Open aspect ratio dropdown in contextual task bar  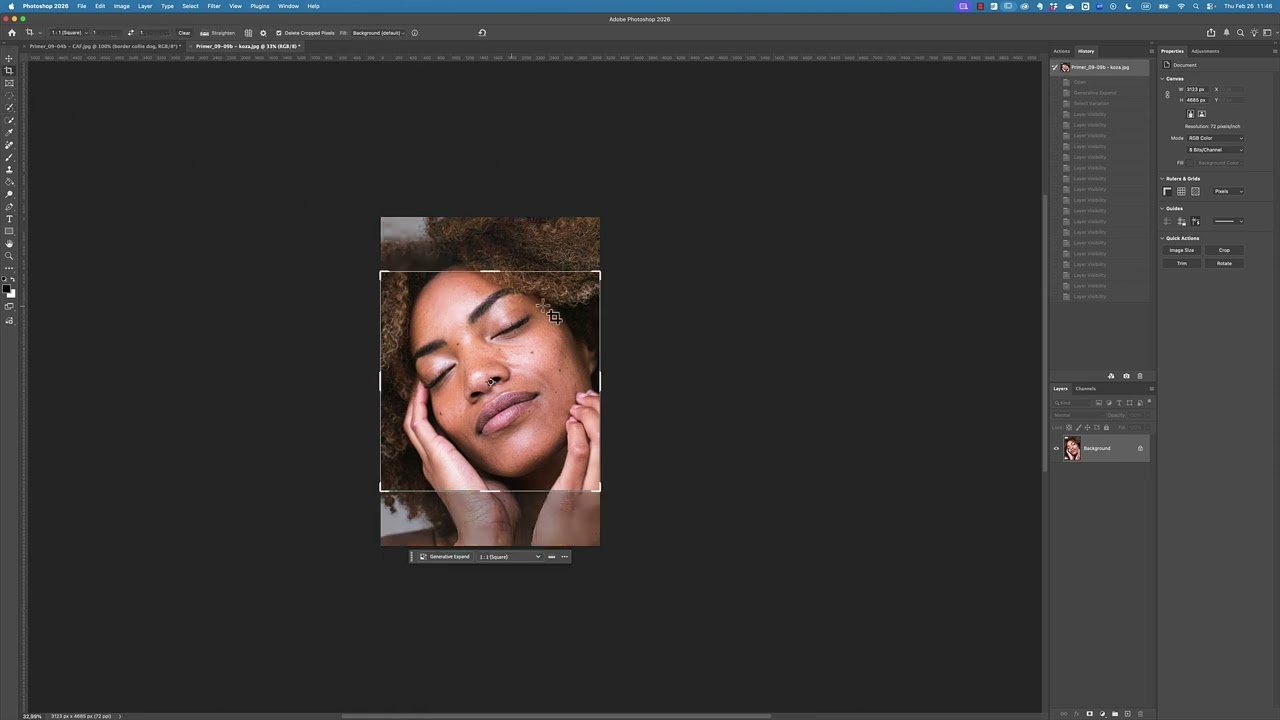point(510,557)
